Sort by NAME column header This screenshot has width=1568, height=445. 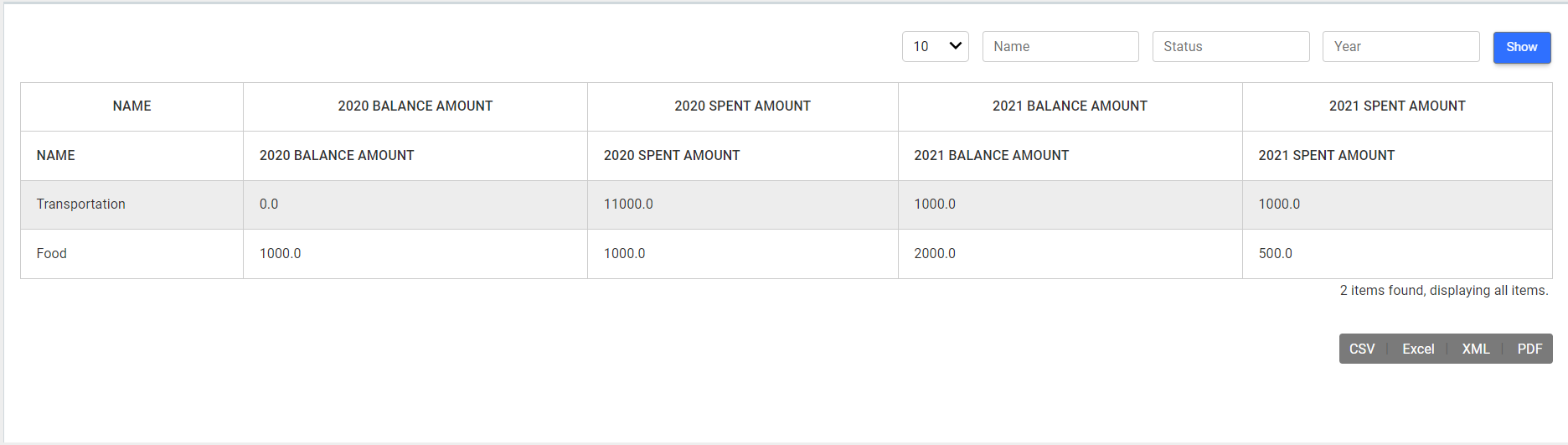pos(132,106)
